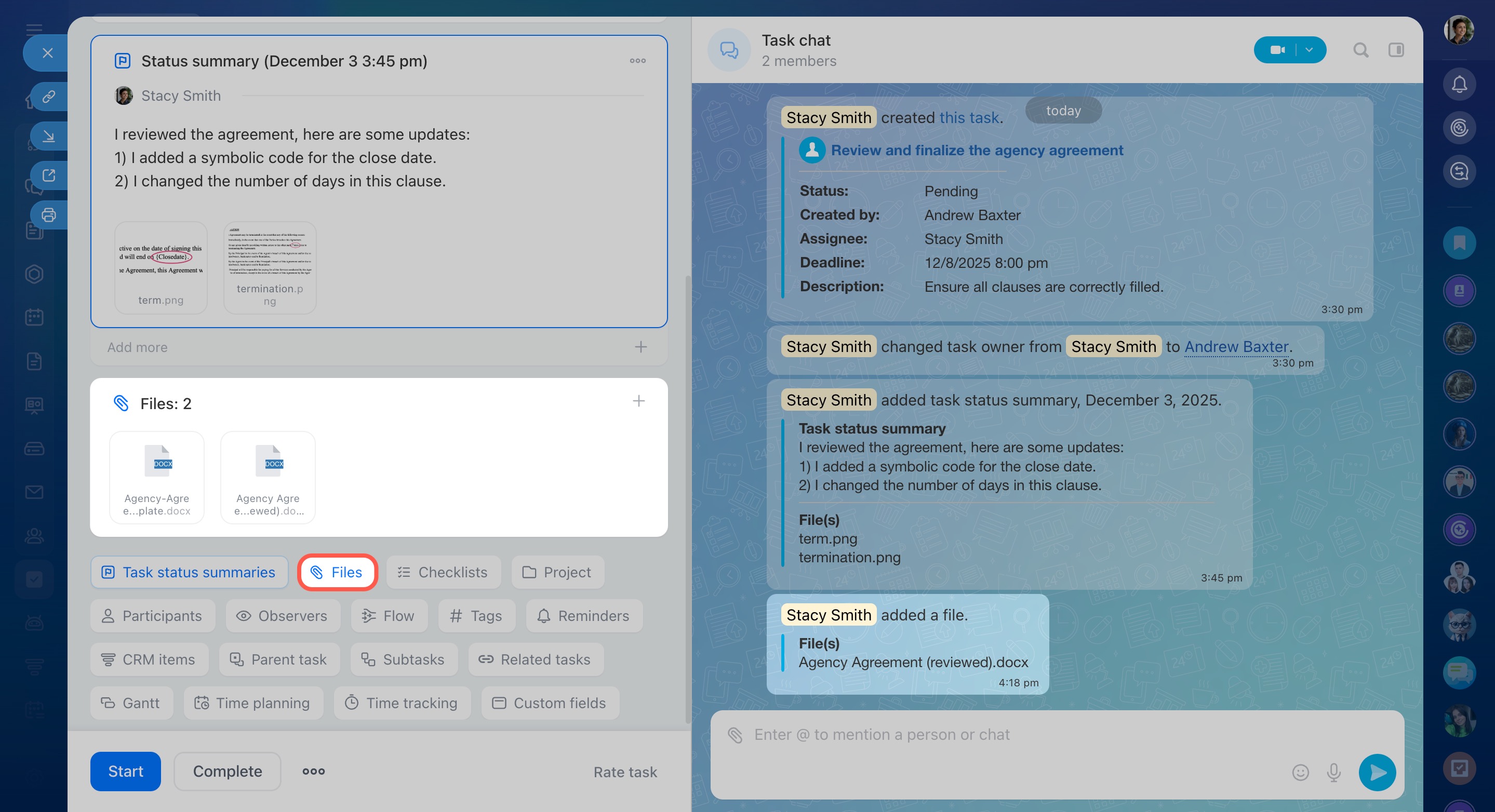Select the Files chip
Screen dimensions: 1495x812
tap(337, 573)
